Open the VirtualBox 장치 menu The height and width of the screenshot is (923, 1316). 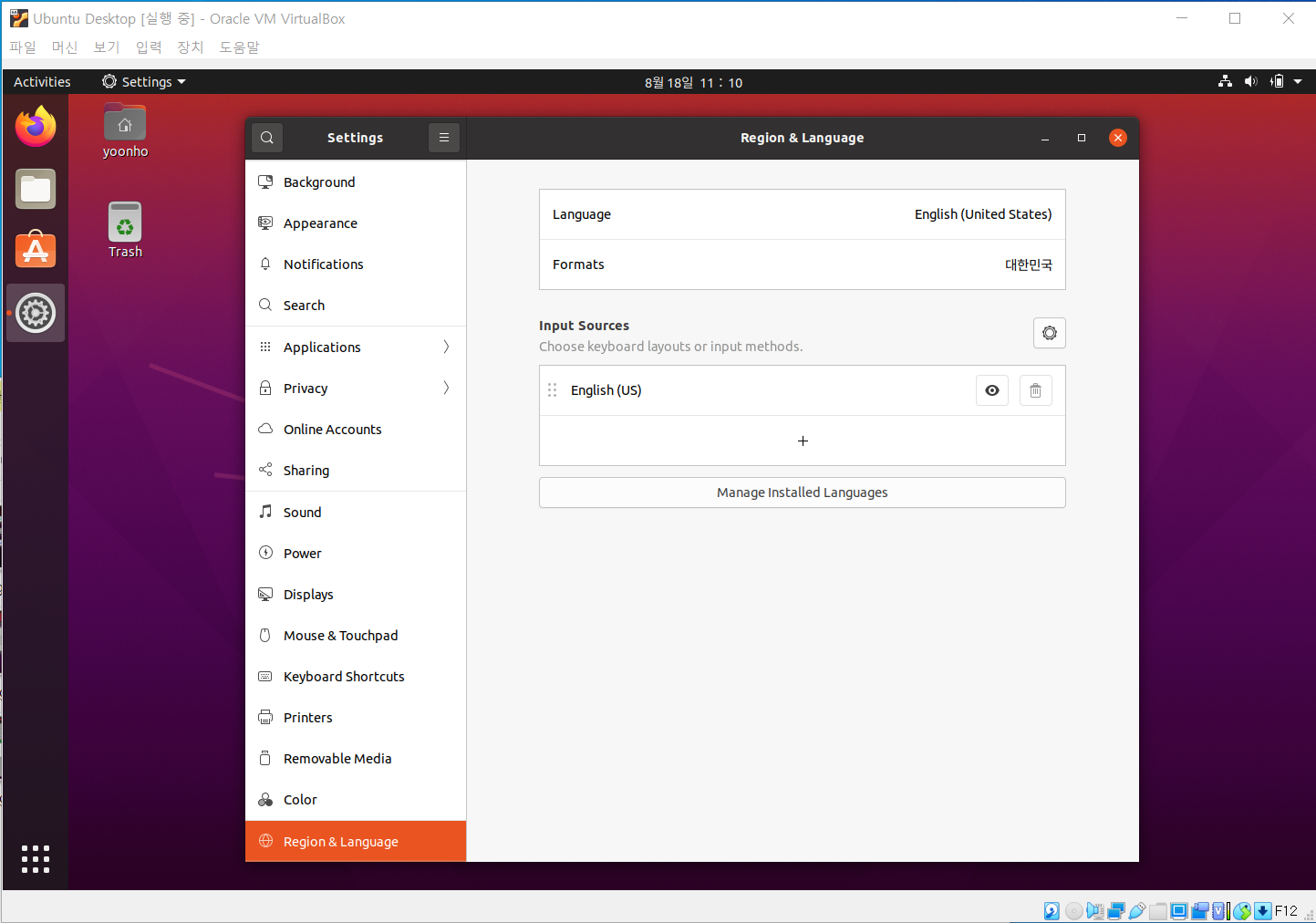click(x=191, y=47)
